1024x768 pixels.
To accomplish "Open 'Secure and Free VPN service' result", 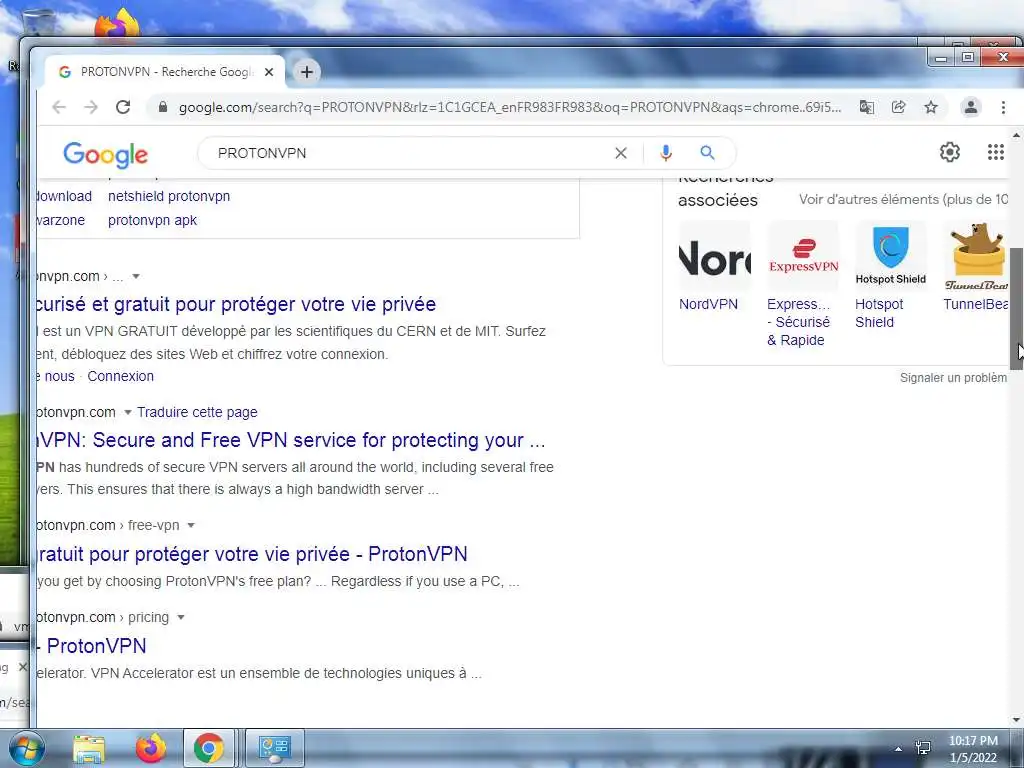I will [x=291, y=440].
